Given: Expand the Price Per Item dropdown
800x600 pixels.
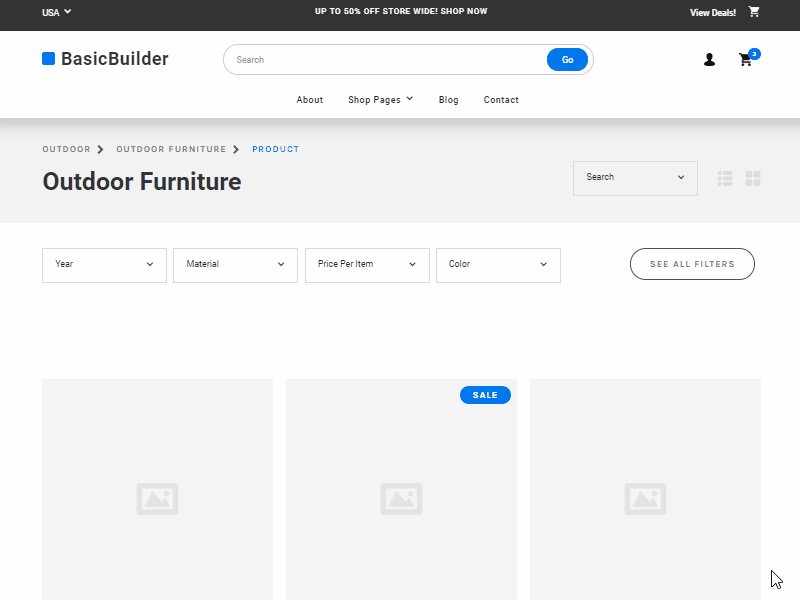Looking at the screenshot, I should coord(367,265).
